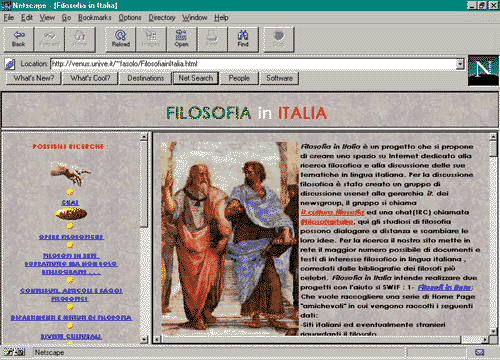This screenshot has width=500, height=360.
Task: Open the Help menu
Action: point(221,18)
